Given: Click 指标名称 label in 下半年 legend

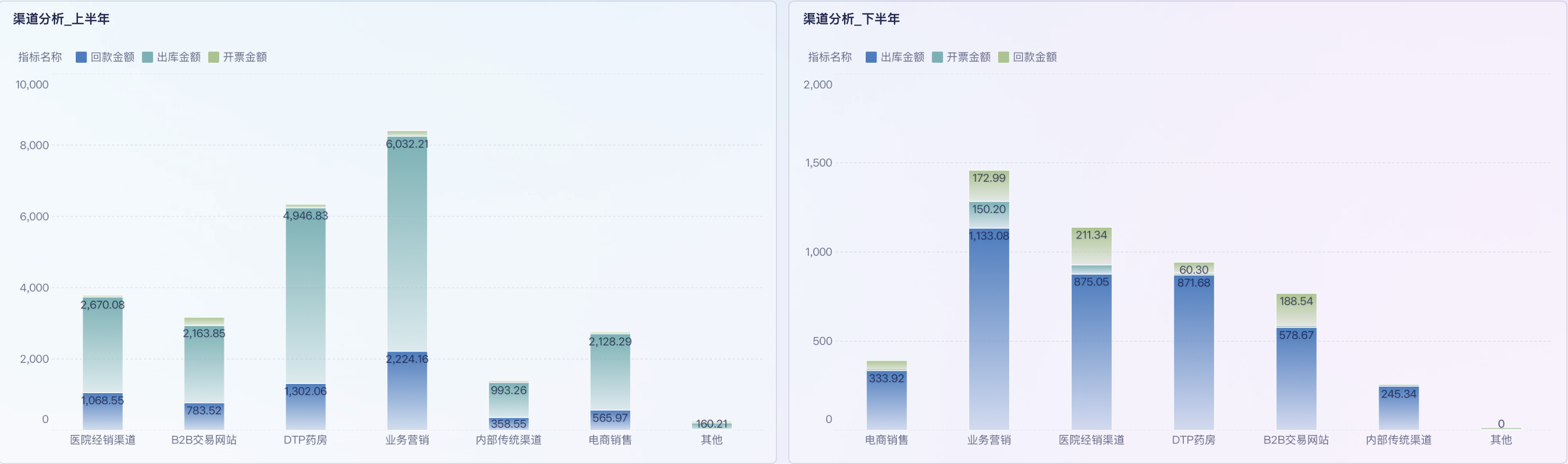Looking at the screenshot, I should [x=829, y=57].
